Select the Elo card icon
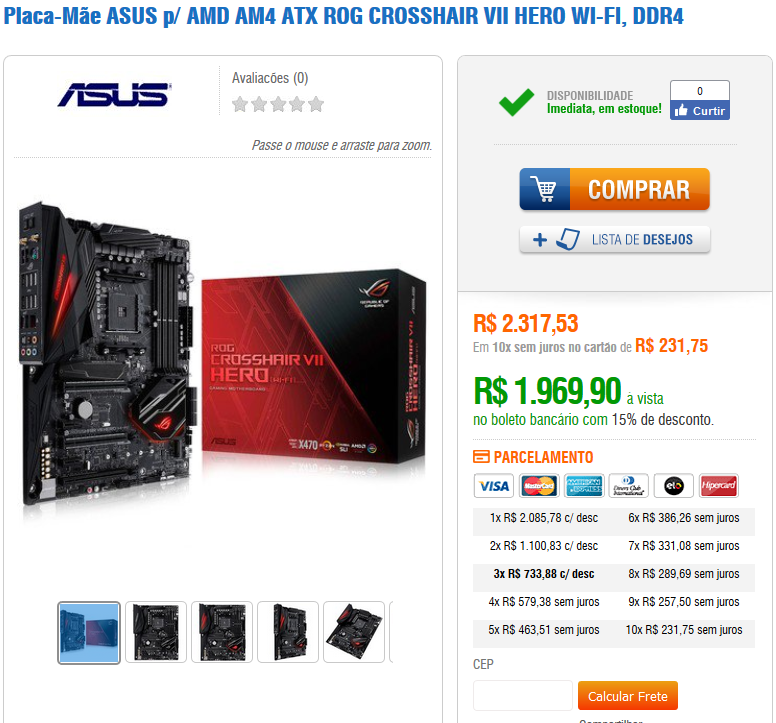This screenshot has width=776, height=723. [674, 486]
